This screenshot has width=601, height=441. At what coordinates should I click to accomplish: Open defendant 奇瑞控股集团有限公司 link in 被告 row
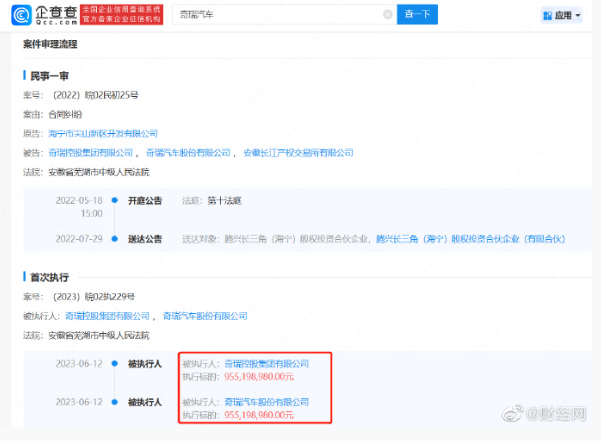click(x=90, y=153)
